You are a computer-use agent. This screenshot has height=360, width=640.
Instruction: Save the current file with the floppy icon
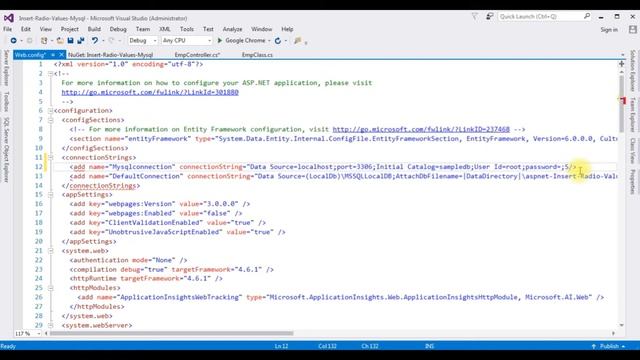click(70, 40)
